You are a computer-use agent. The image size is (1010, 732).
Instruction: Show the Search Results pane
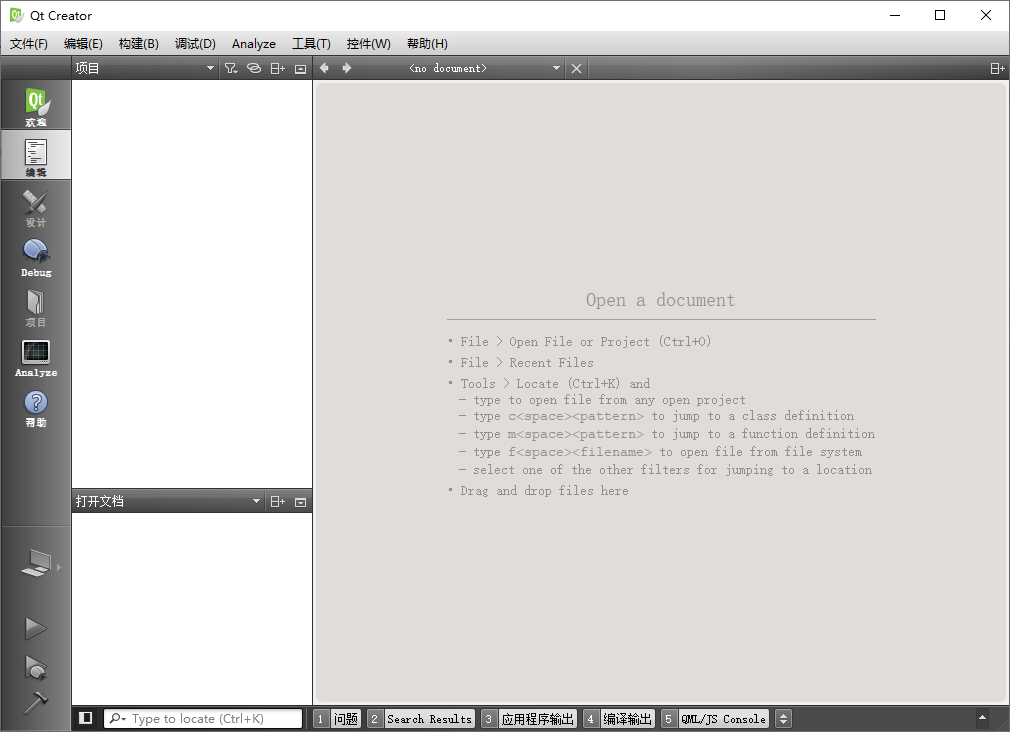pyautogui.click(x=421, y=718)
